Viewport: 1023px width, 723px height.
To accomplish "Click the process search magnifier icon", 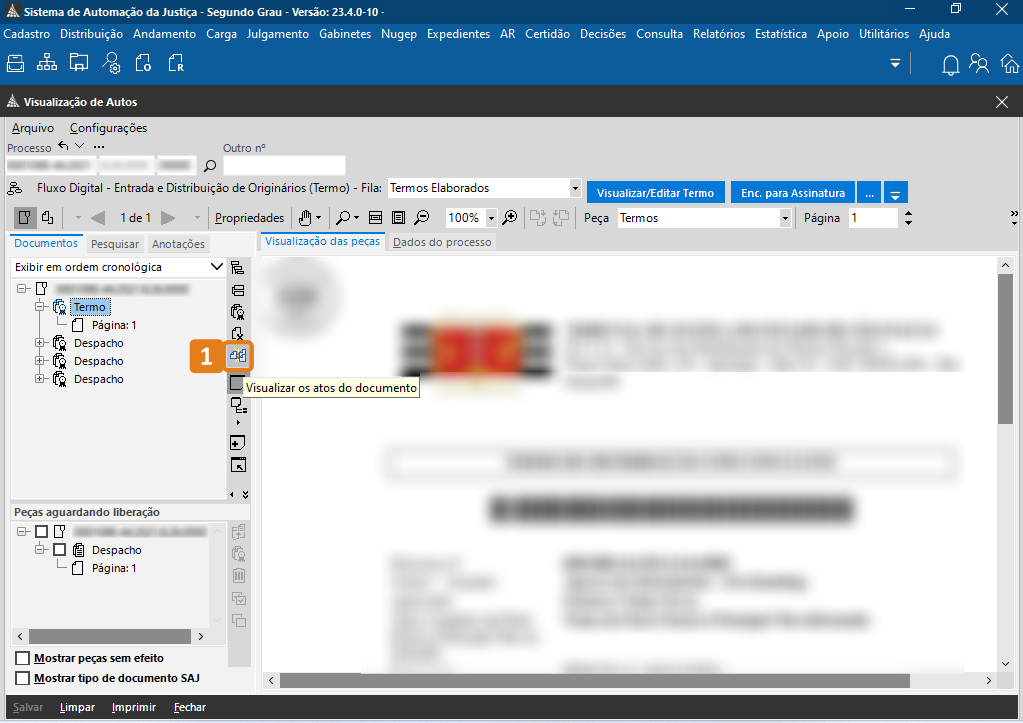I will pos(210,166).
